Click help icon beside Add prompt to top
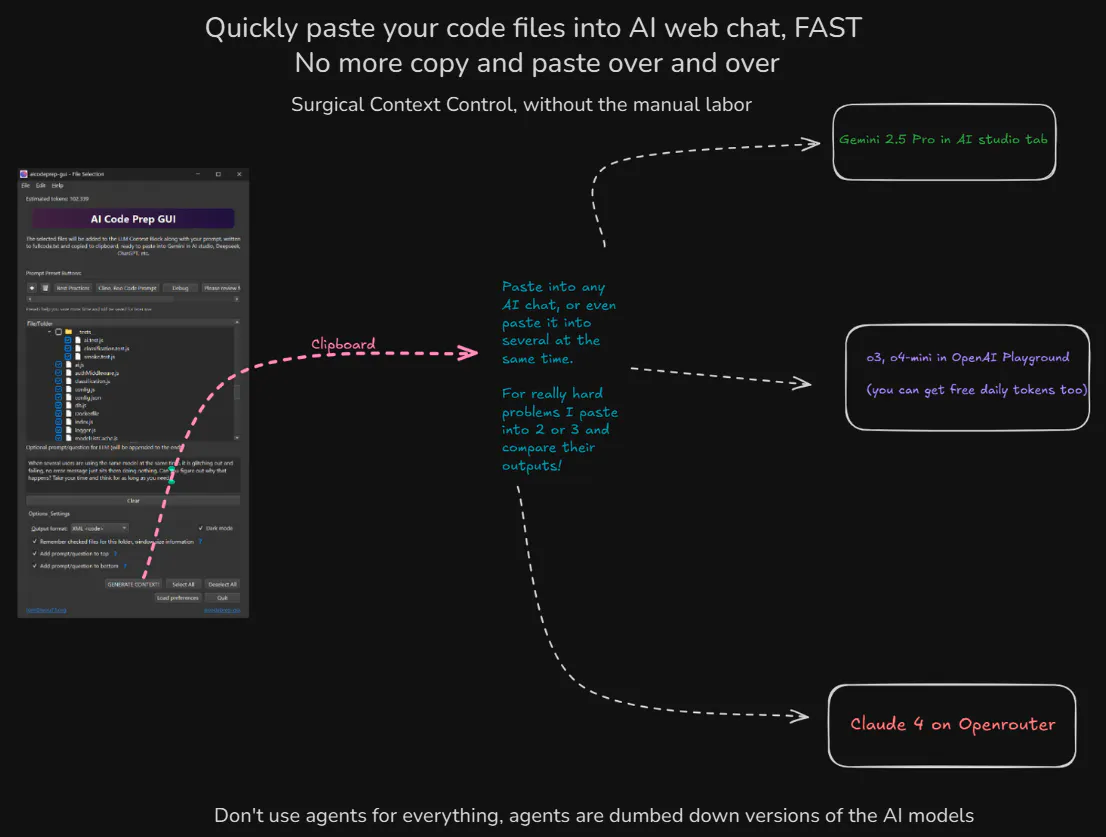 click(116, 554)
